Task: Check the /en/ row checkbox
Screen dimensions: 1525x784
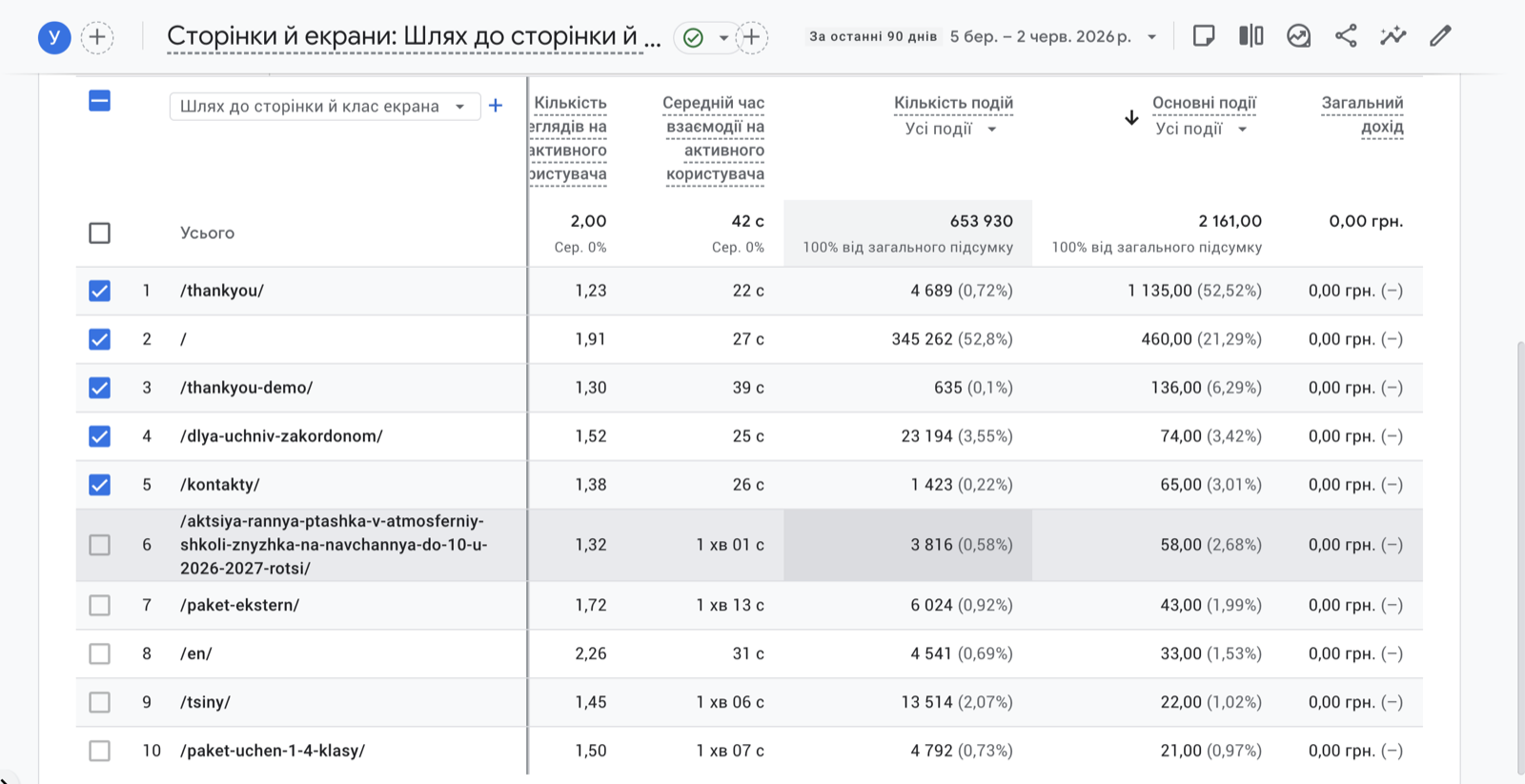Action: pos(99,653)
